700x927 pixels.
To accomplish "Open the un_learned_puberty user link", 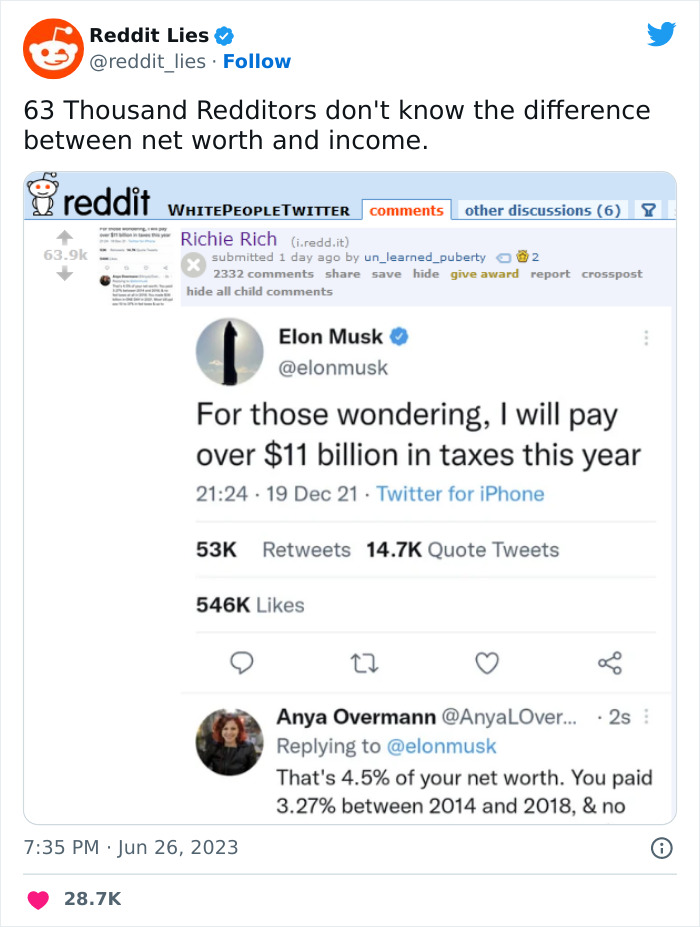I will (424, 257).
